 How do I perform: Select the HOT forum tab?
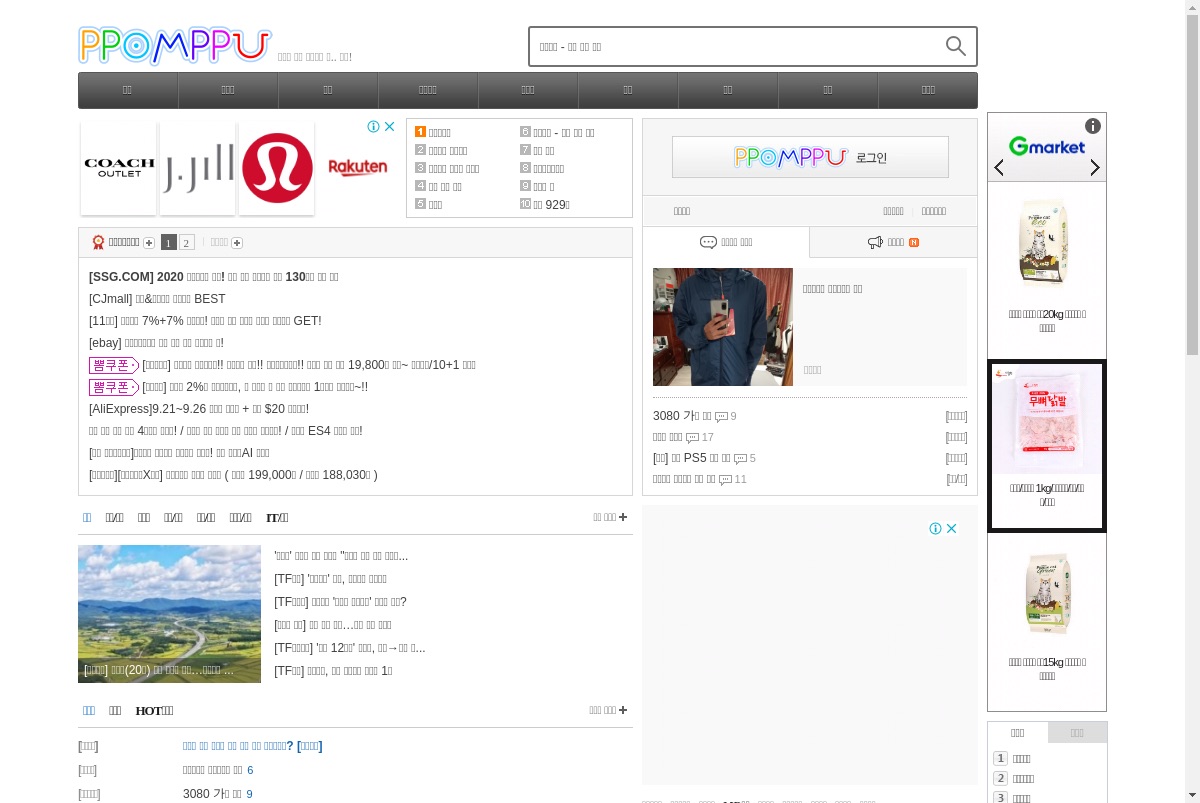pyautogui.click(x=154, y=711)
